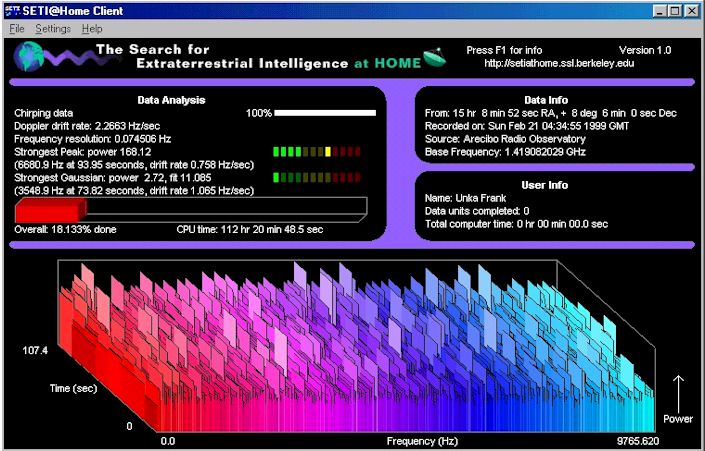Click the 'Frequency (Hz)' axis label
This screenshot has height=451, width=705.
(422, 441)
